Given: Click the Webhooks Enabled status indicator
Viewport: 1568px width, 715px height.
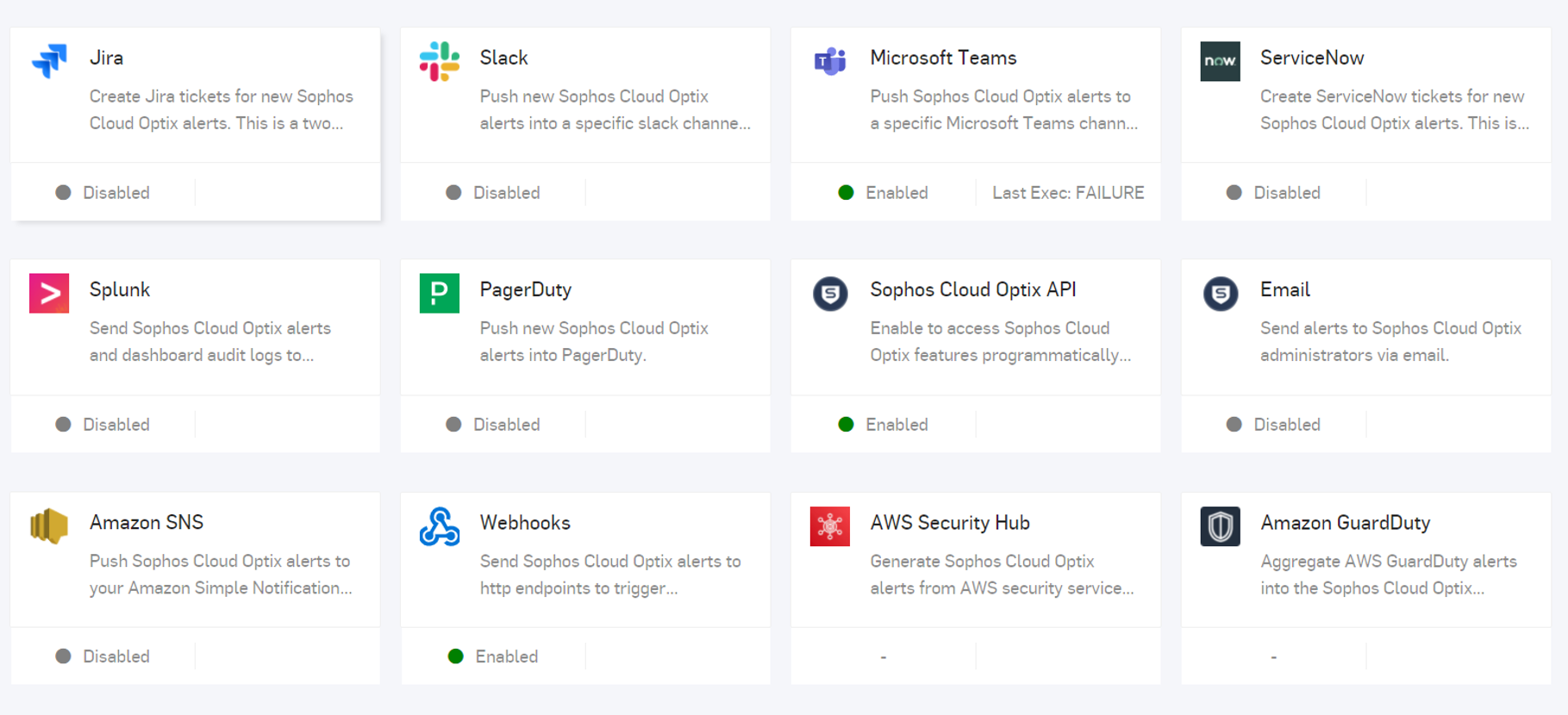Looking at the screenshot, I should coord(493,656).
